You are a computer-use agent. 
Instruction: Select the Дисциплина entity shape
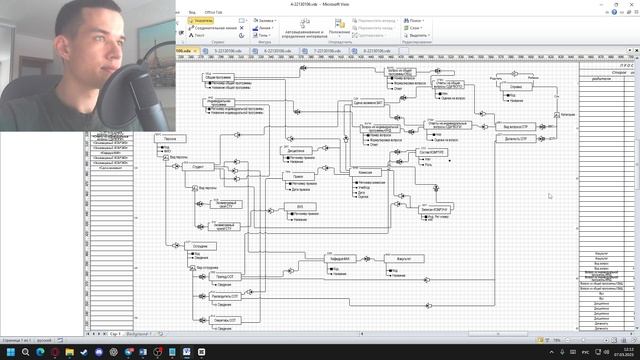pos(296,151)
